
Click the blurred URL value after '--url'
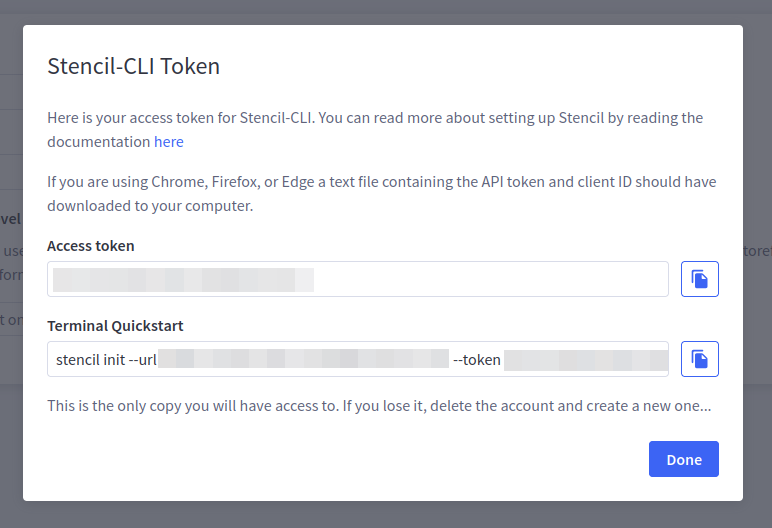[x=303, y=359]
